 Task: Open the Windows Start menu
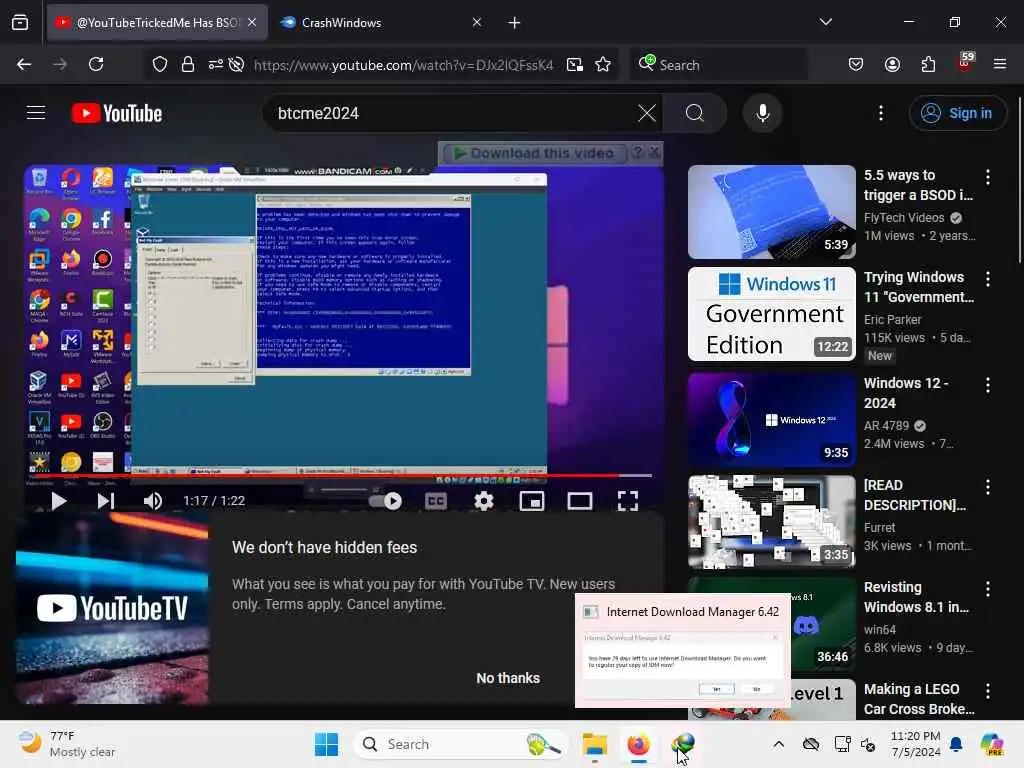point(326,744)
